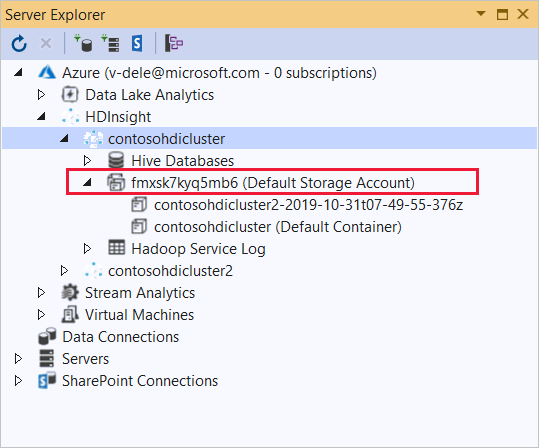This screenshot has width=539, height=448.
Task: Expand the contosohdicluster2 node
Action: pyautogui.click(x=64, y=271)
